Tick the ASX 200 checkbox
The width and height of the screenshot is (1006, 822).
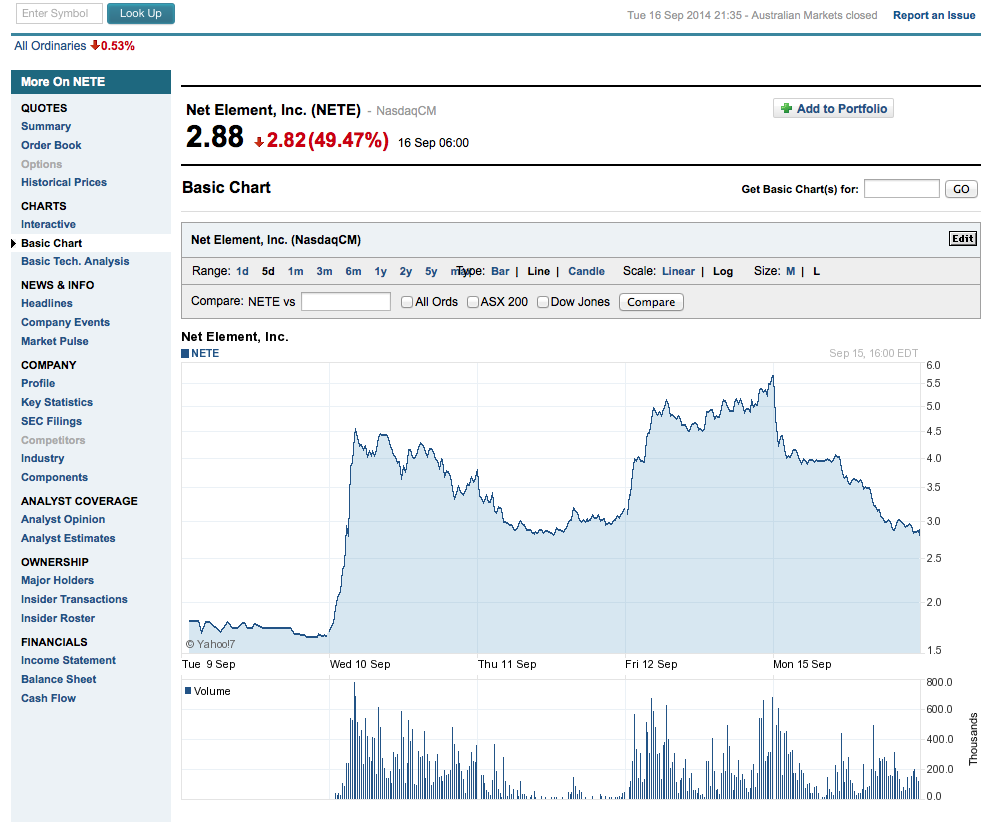point(473,302)
